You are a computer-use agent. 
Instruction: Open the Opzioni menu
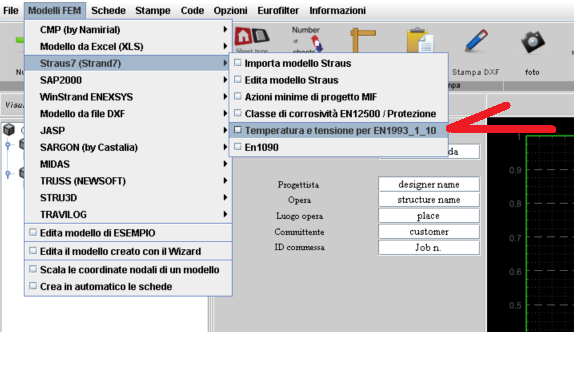230,11
